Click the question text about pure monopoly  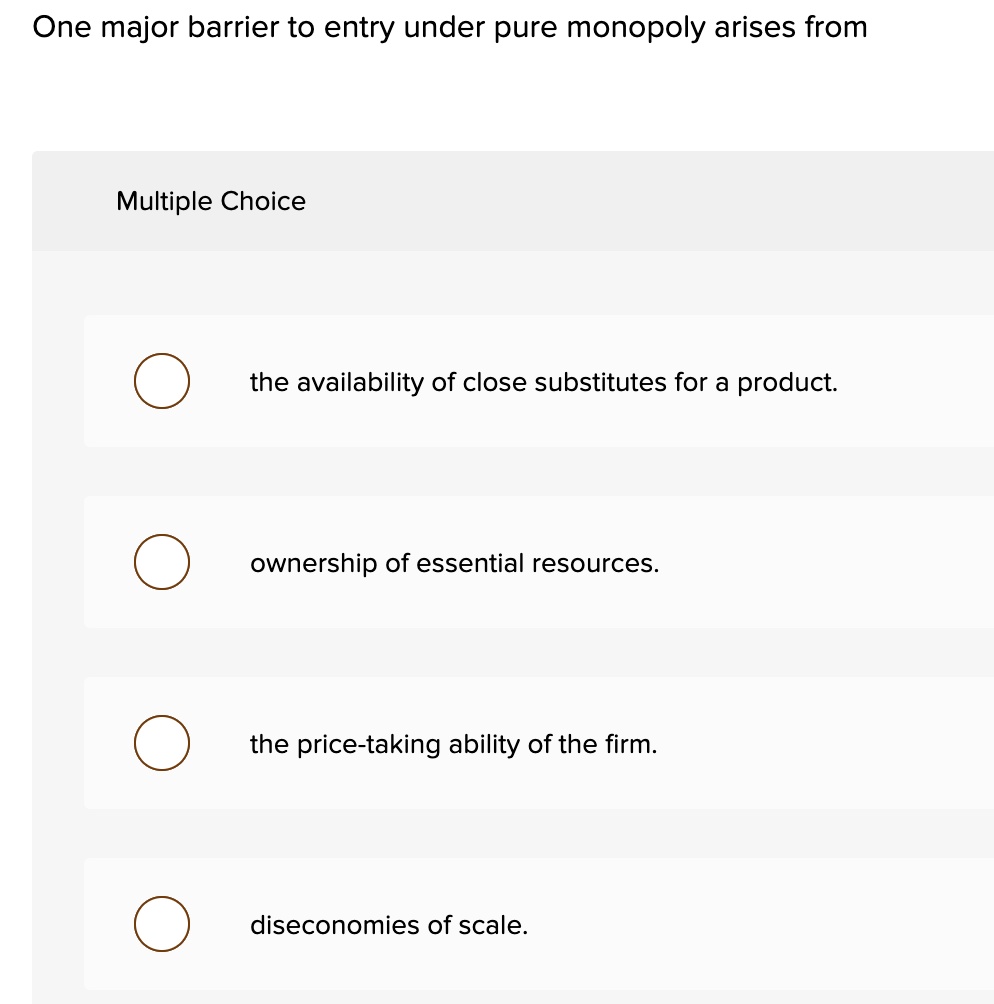[450, 27]
